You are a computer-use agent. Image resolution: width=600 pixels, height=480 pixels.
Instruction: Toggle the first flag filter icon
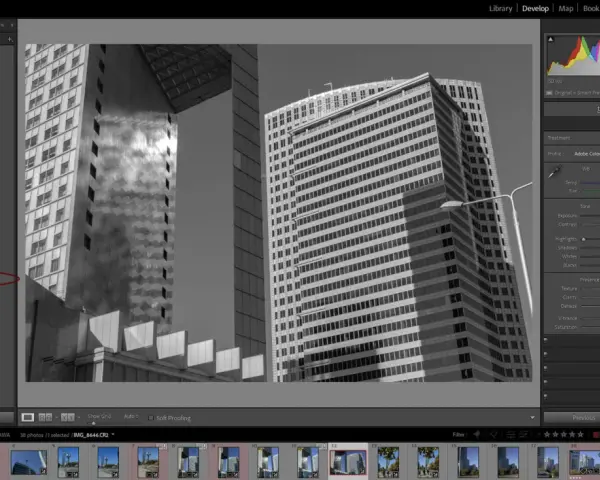[x=477, y=434]
